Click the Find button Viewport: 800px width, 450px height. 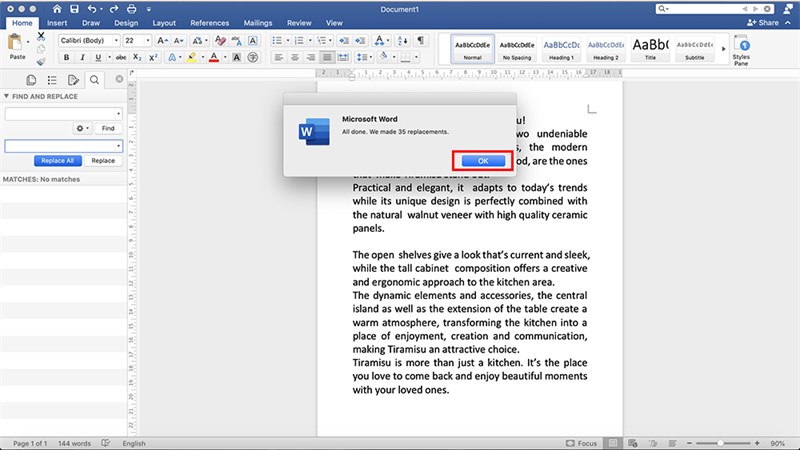[108, 129]
